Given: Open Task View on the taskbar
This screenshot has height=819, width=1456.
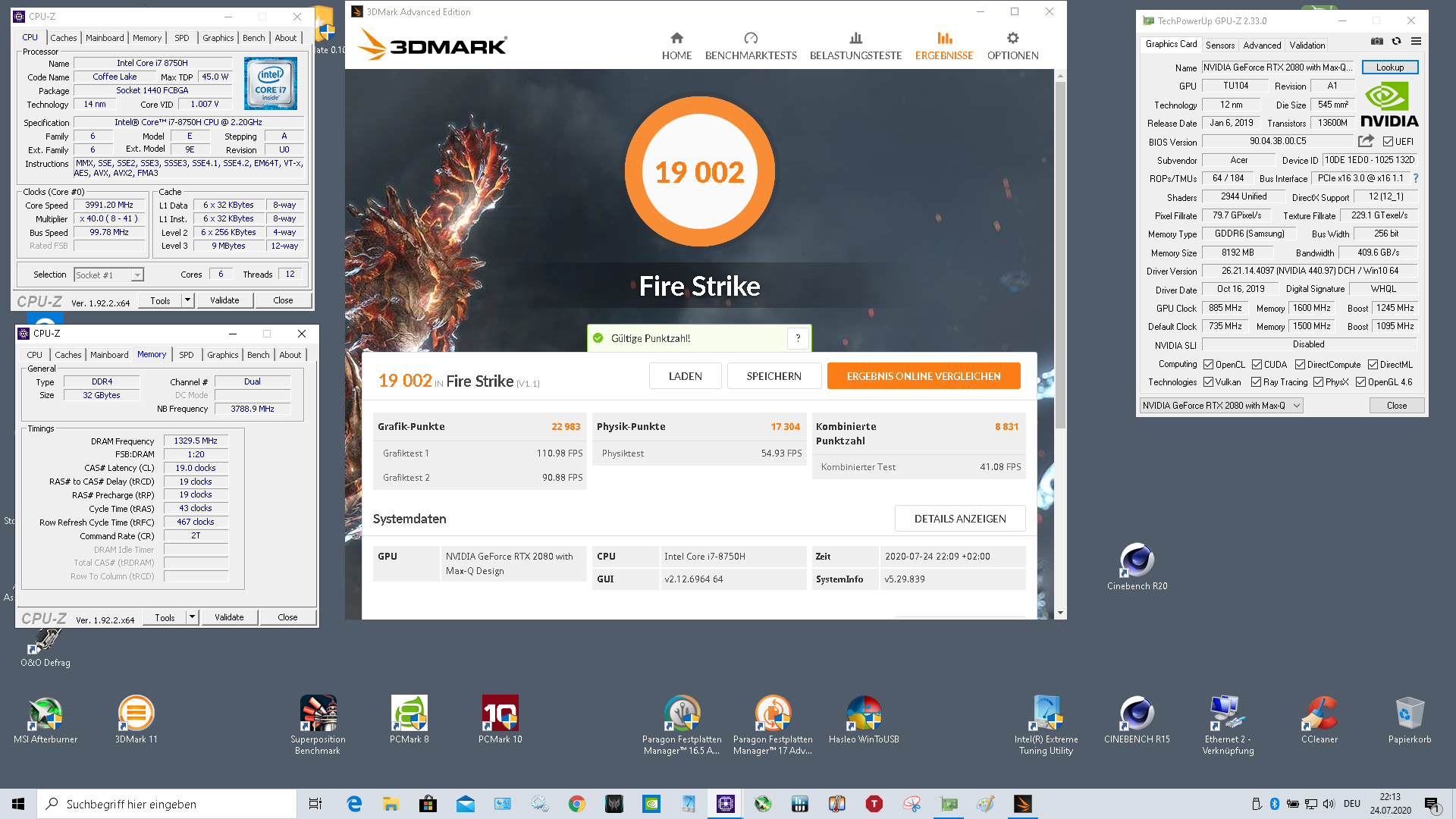Looking at the screenshot, I should click(315, 804).
